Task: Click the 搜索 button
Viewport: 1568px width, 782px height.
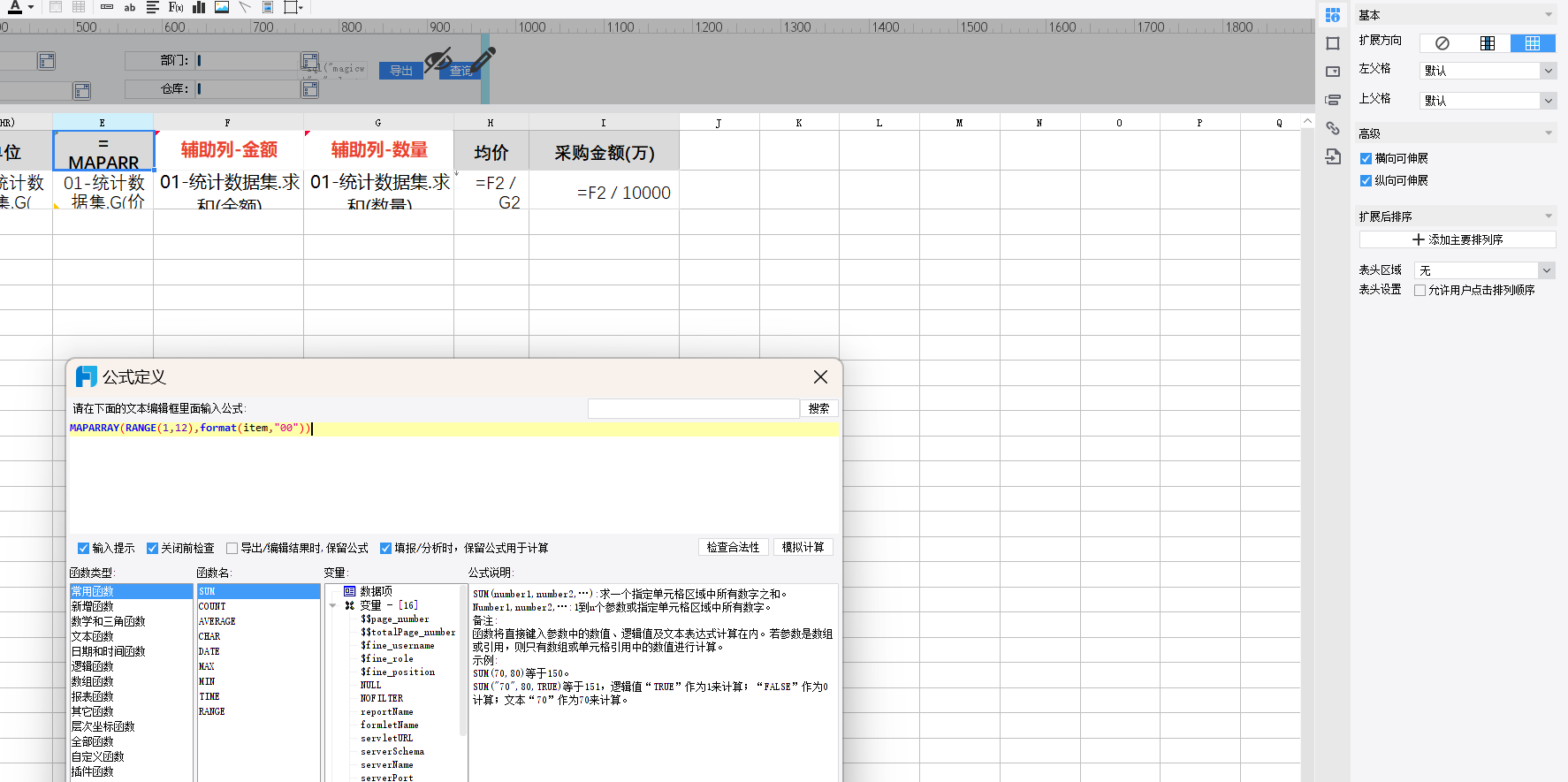Action: coord(819,408)
